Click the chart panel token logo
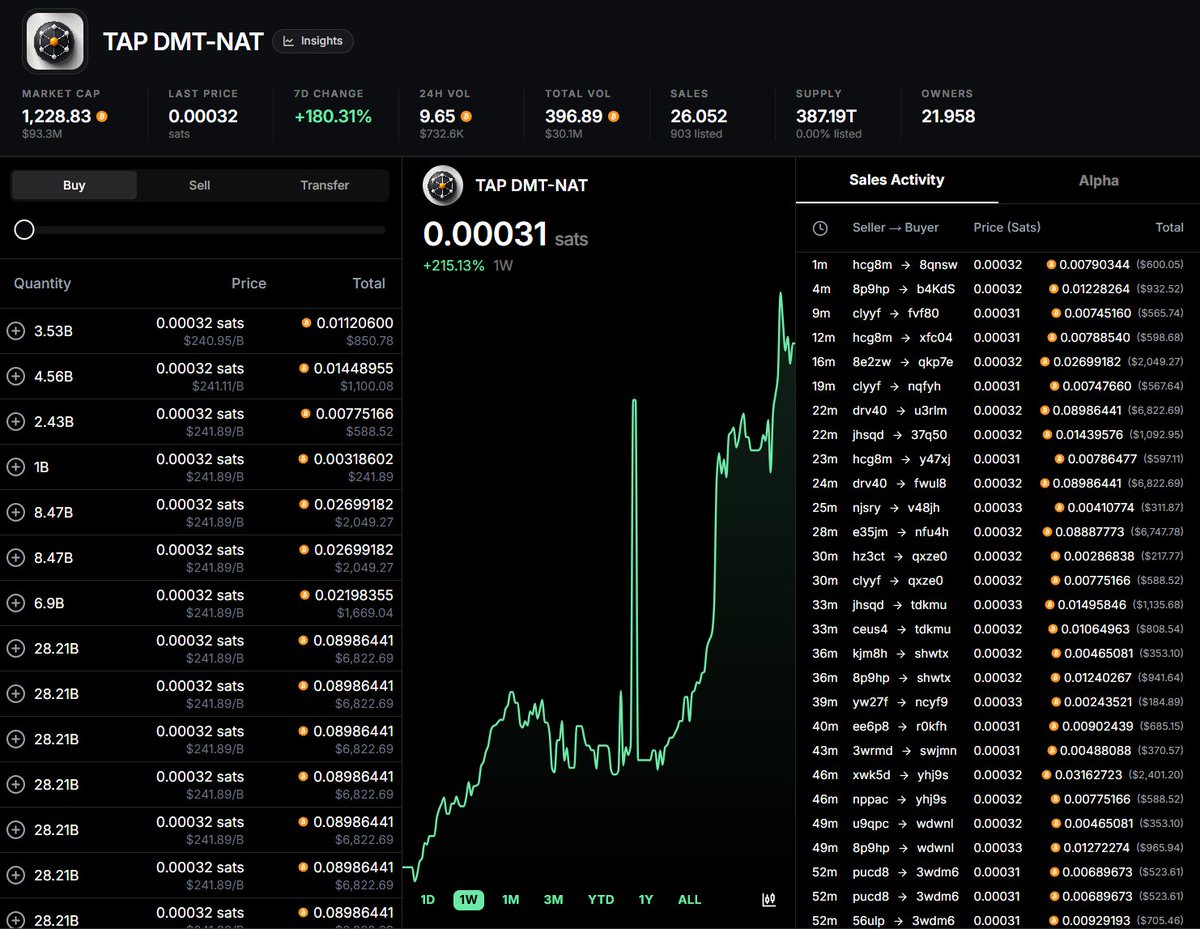Viewport: 1200px width, 929px height. coord(442,185)
